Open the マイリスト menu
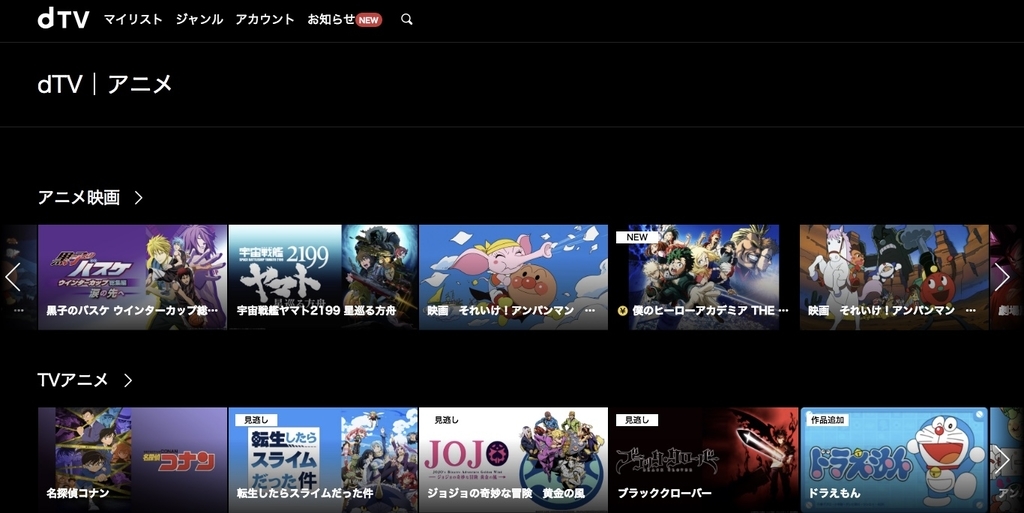The height and width of the screenshot is (513, 1024). (x=133, y=20)
